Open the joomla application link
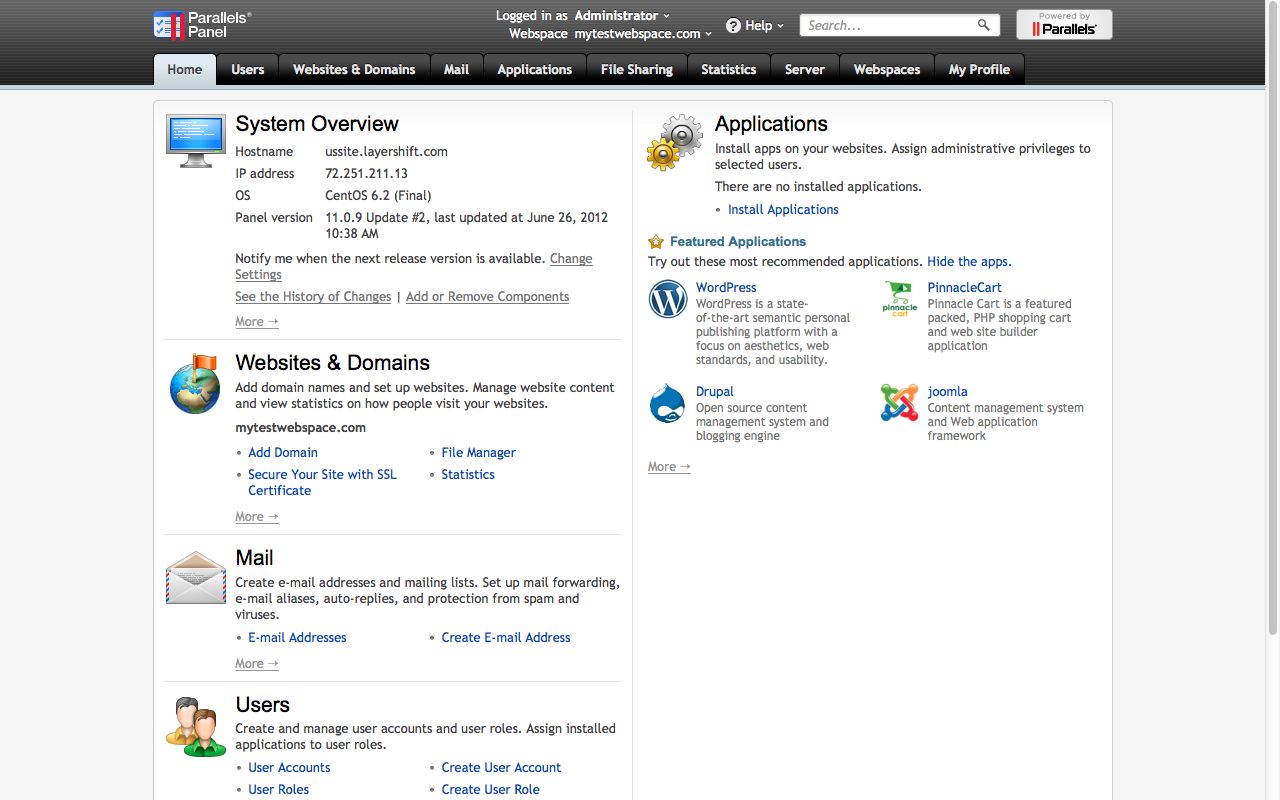Screen dimensions: 1280x800 (x=947, y=392)
